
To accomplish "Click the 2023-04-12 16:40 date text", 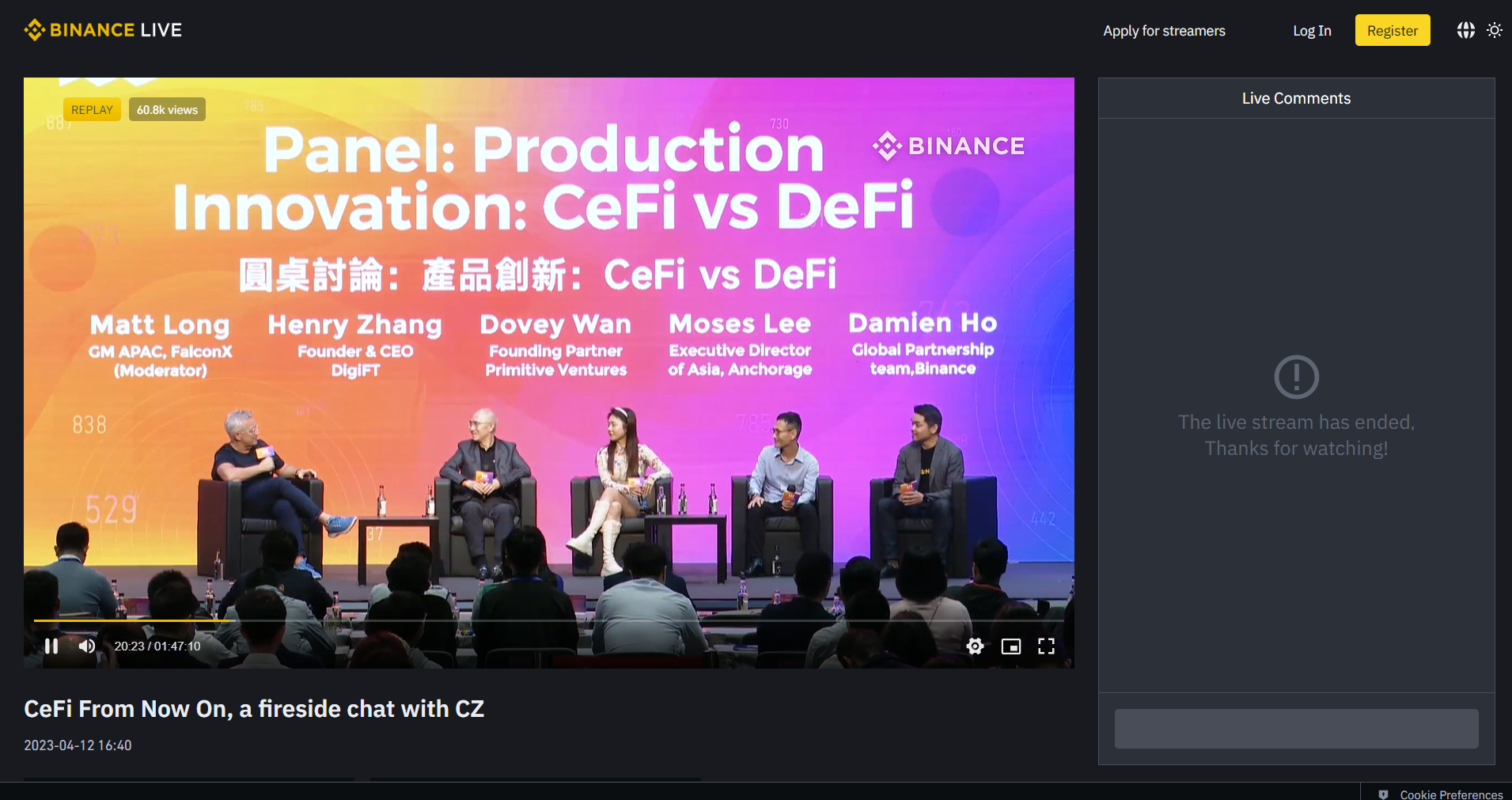I will pos(78,745).
